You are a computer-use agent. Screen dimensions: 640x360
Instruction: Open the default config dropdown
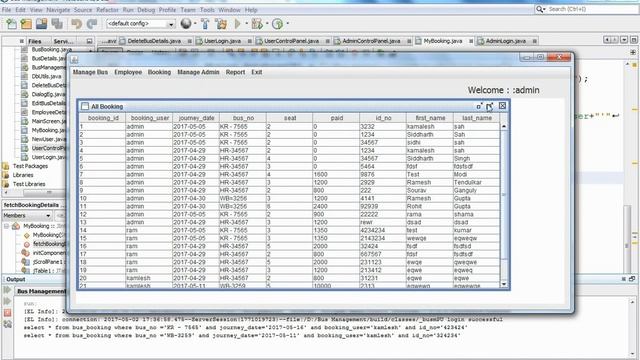[x=171, y=24]
